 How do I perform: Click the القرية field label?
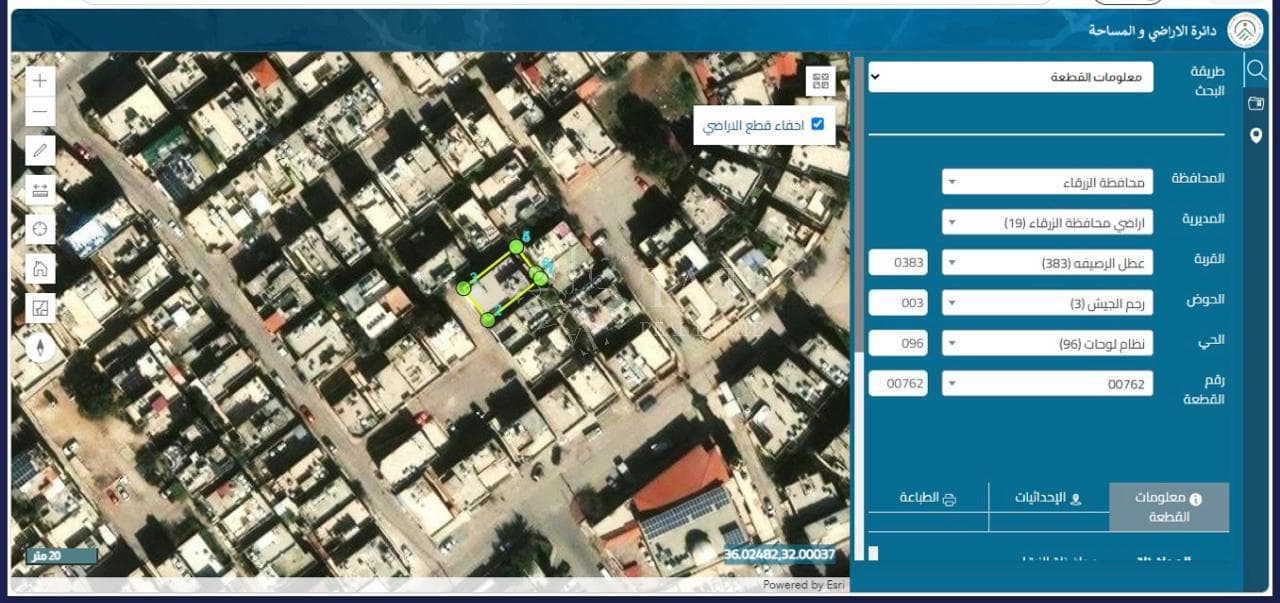(x=1209, y=259)
